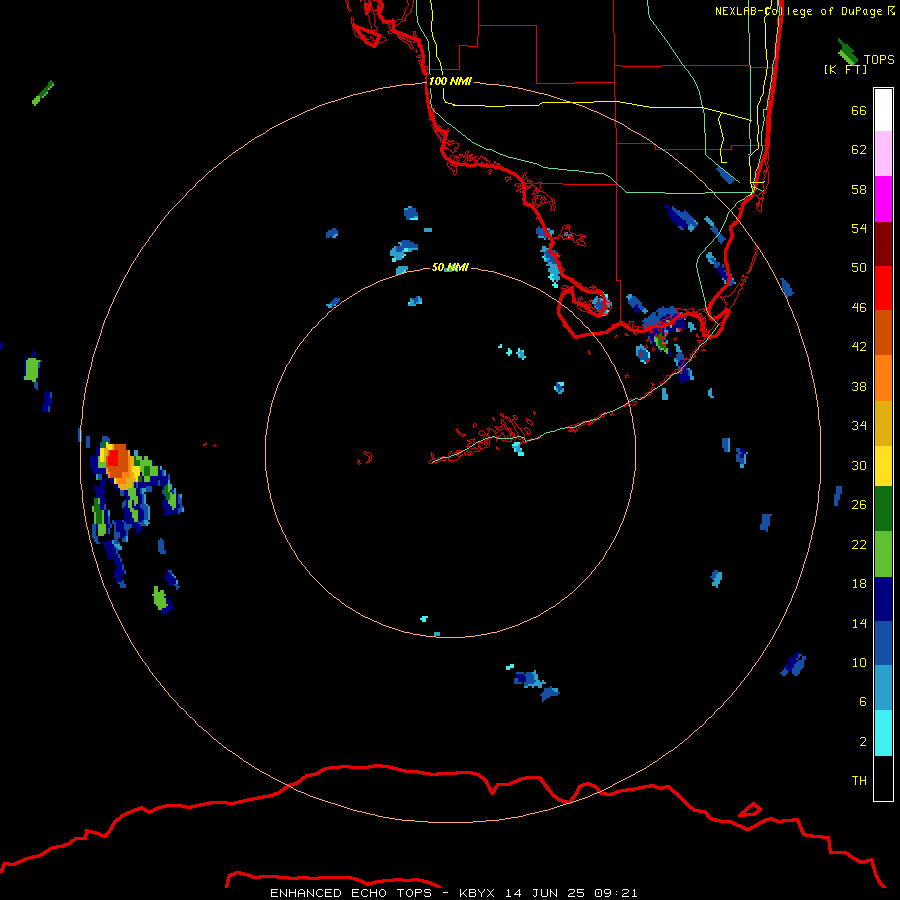Click the "14 JUN 25 09:21" timestamp

[x=571, y=893]
